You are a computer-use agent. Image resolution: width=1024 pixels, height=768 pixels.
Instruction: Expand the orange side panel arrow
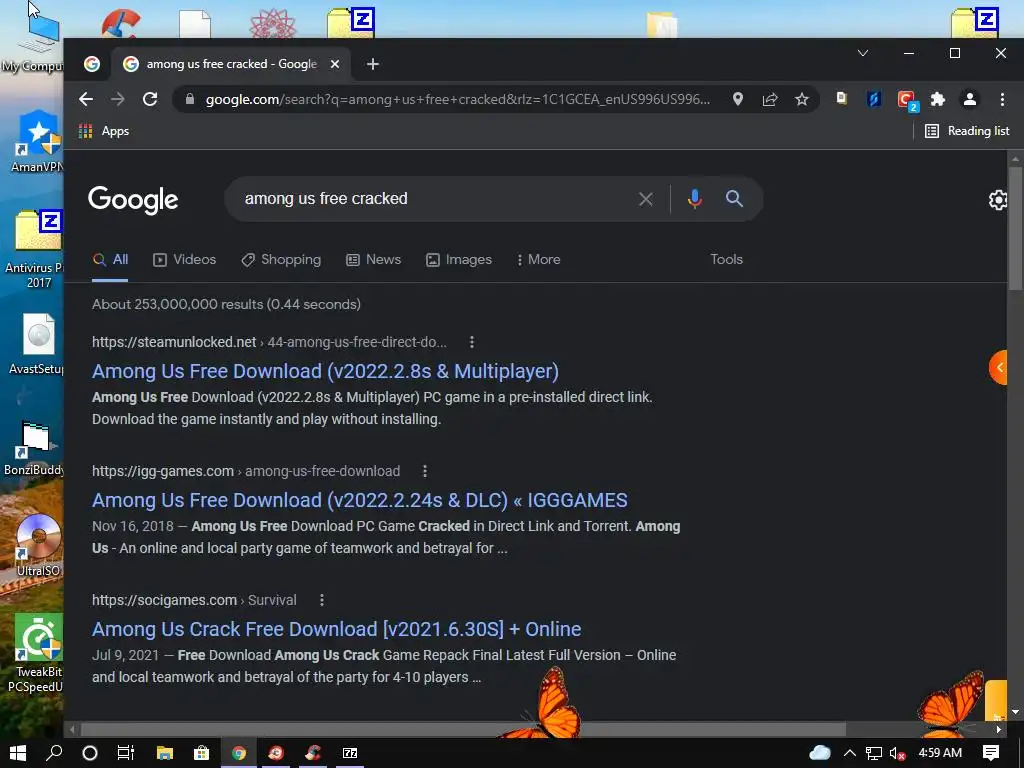(x=999, y=368)
